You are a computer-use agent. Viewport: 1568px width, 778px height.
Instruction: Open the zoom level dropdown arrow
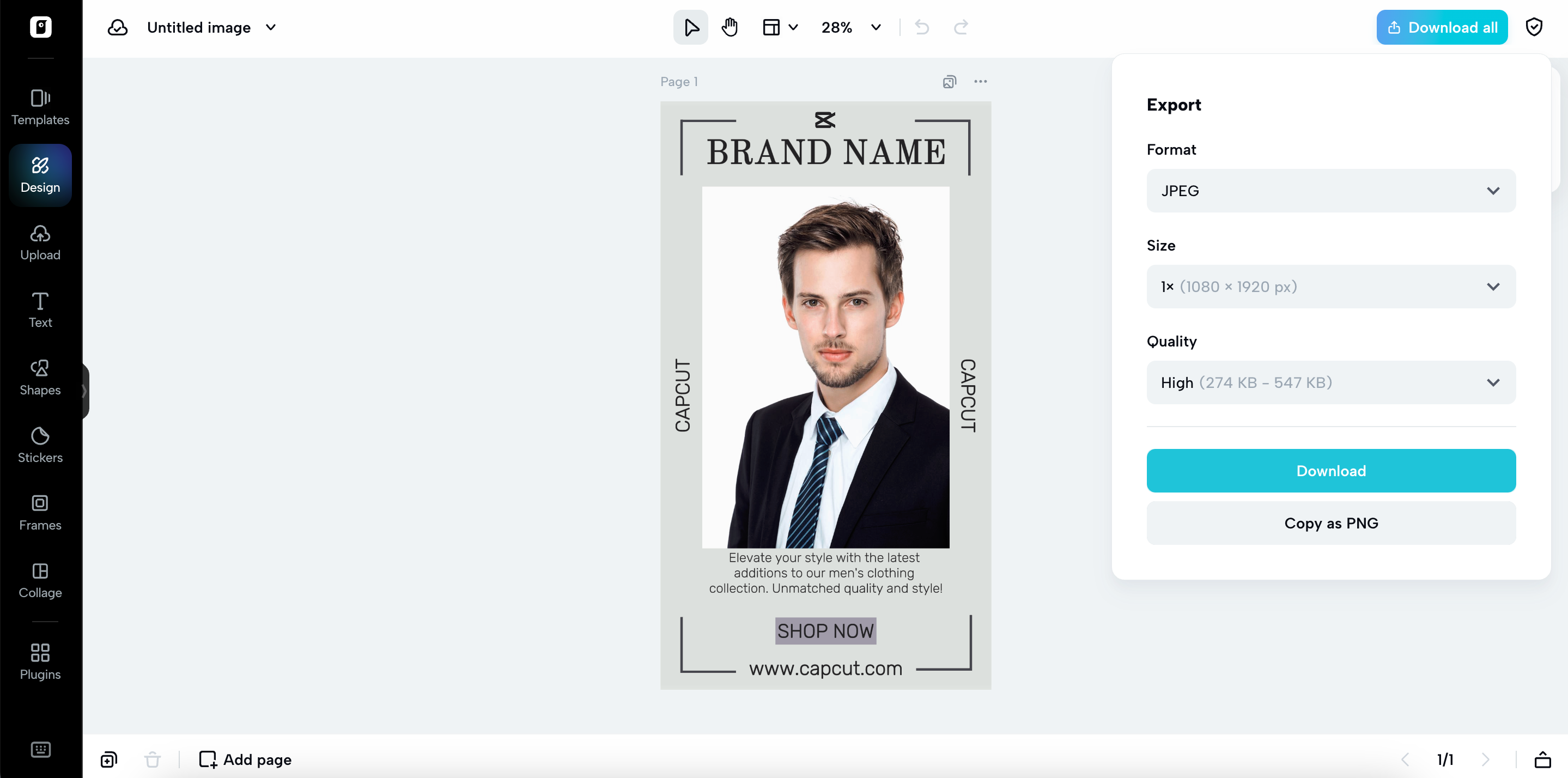tap(876, 27)
